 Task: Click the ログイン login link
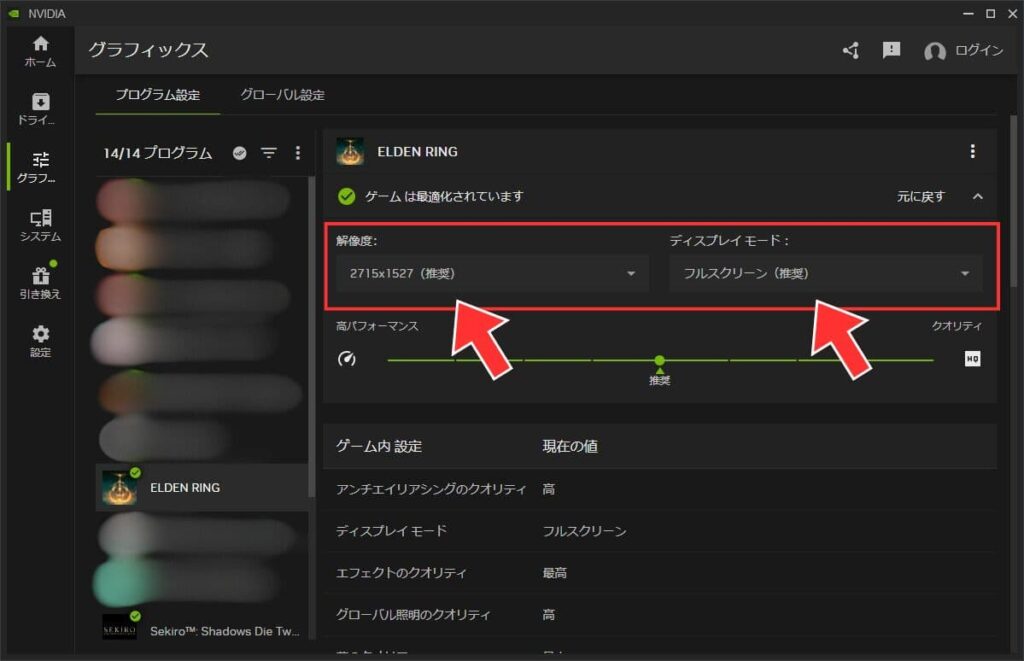click(979, 50)
